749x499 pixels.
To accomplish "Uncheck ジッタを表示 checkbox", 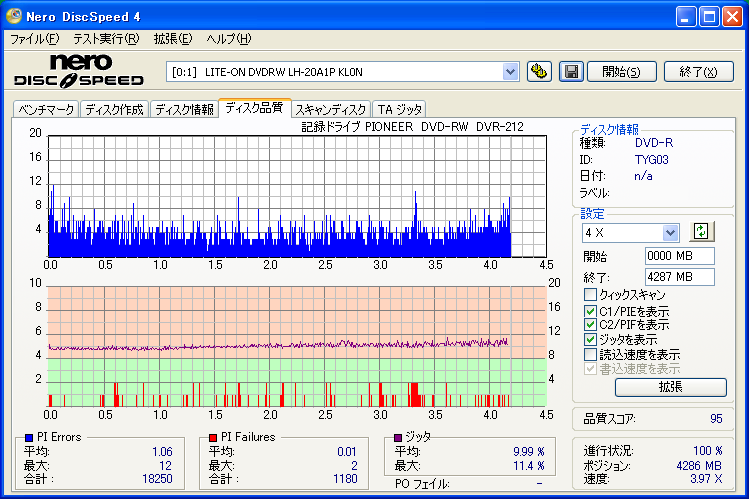I will (590, 340).
